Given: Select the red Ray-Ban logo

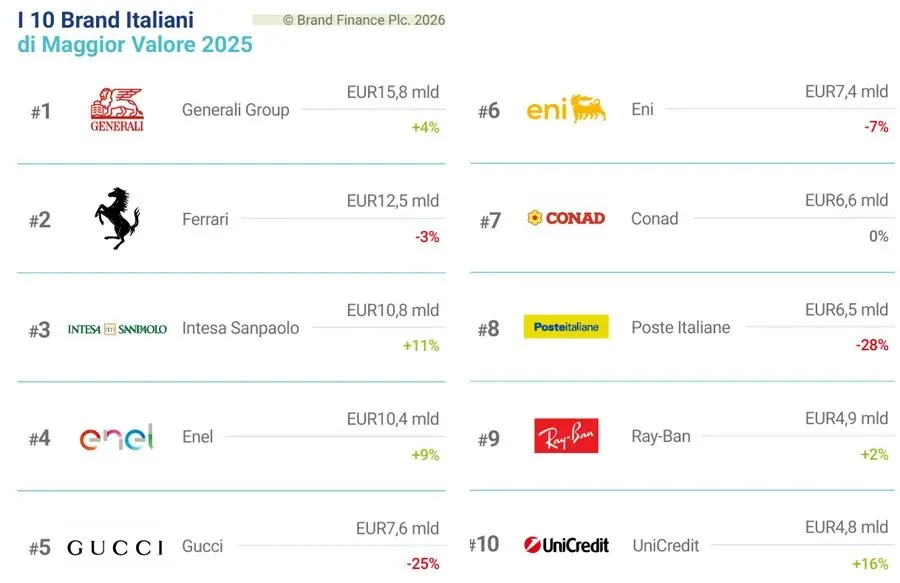Looking at the screenshot, I should click(x=566, y=436).
